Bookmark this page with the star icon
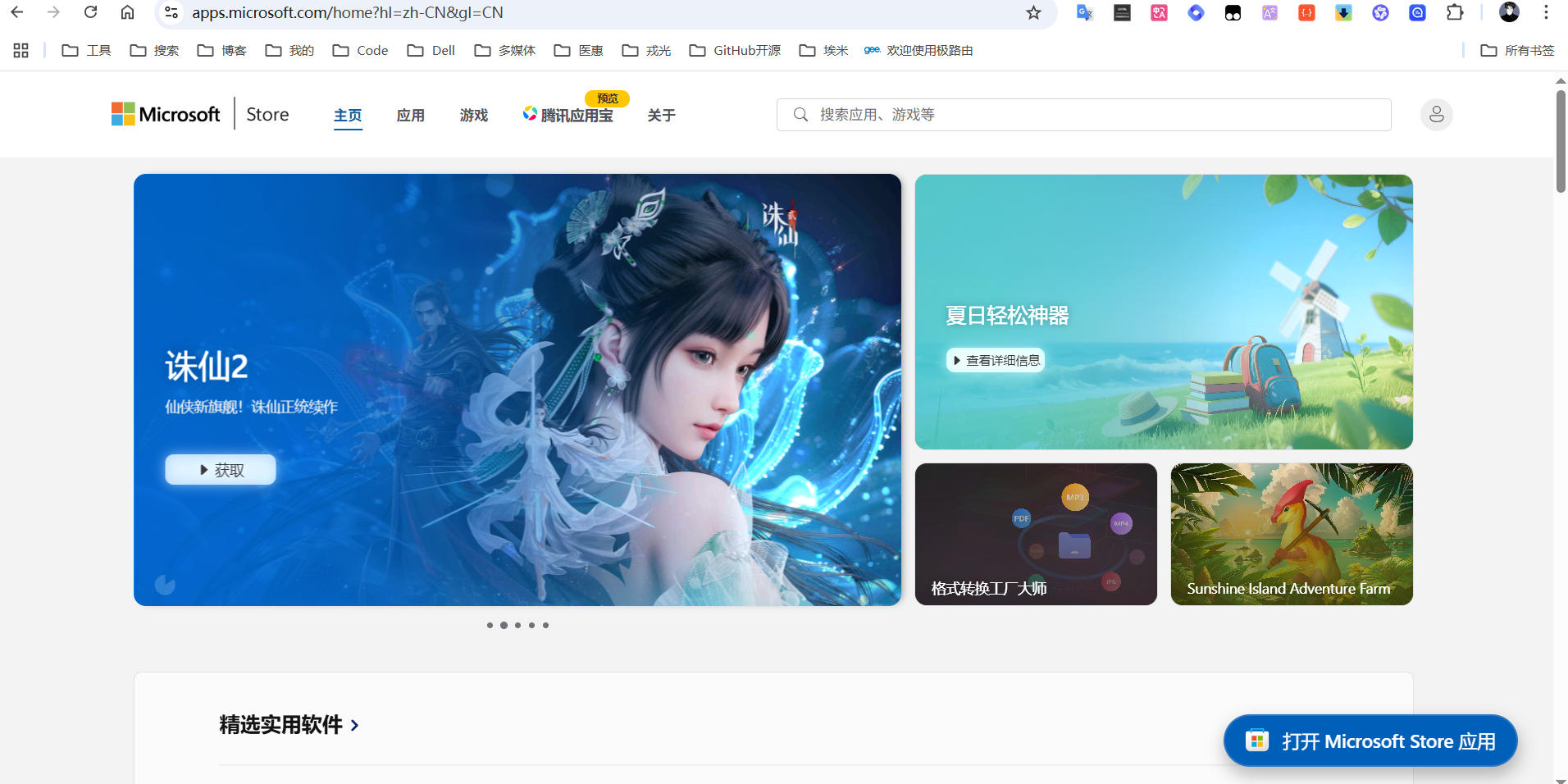The image size is (1568, 784). (1033, 12)
